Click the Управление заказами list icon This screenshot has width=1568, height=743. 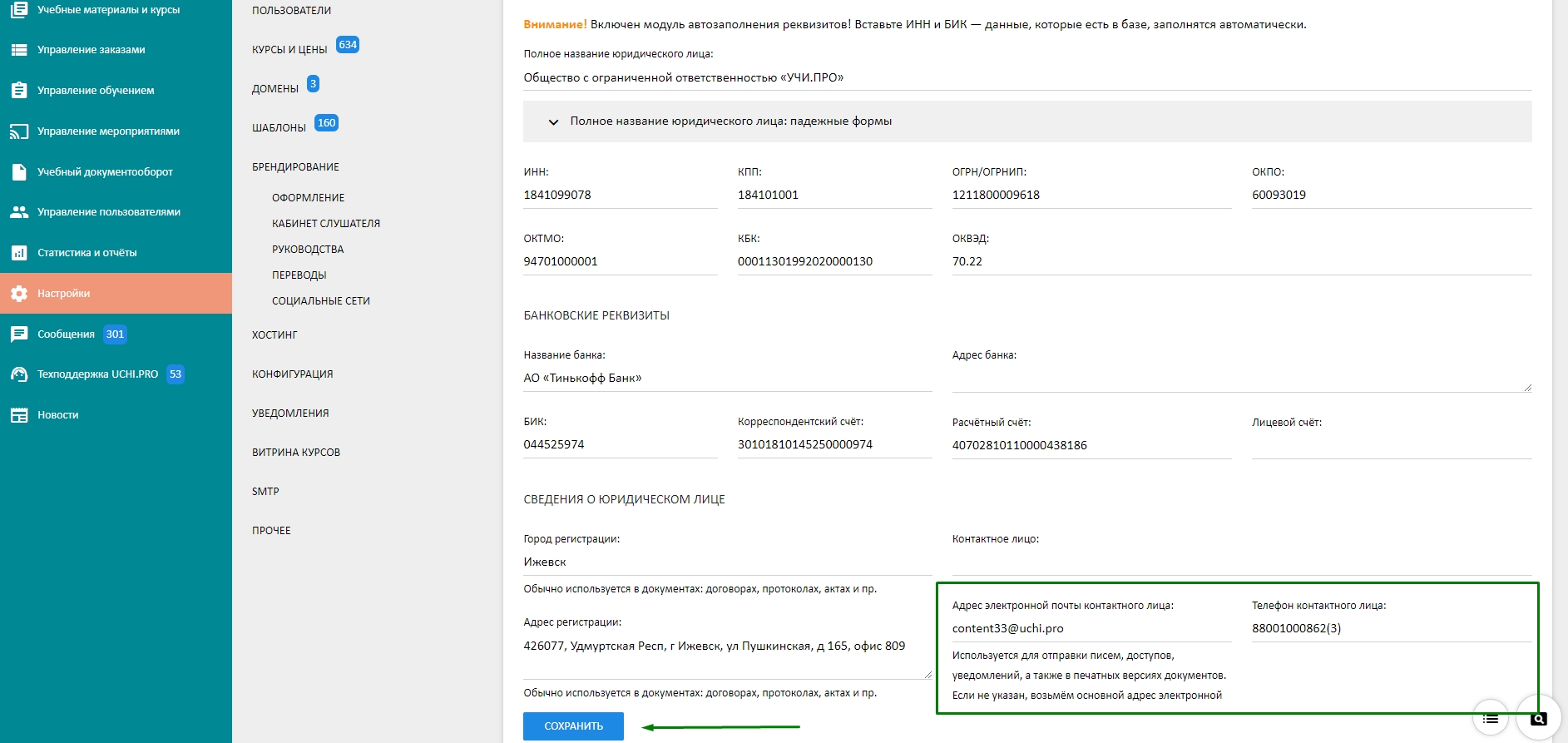tap(19, 50)
